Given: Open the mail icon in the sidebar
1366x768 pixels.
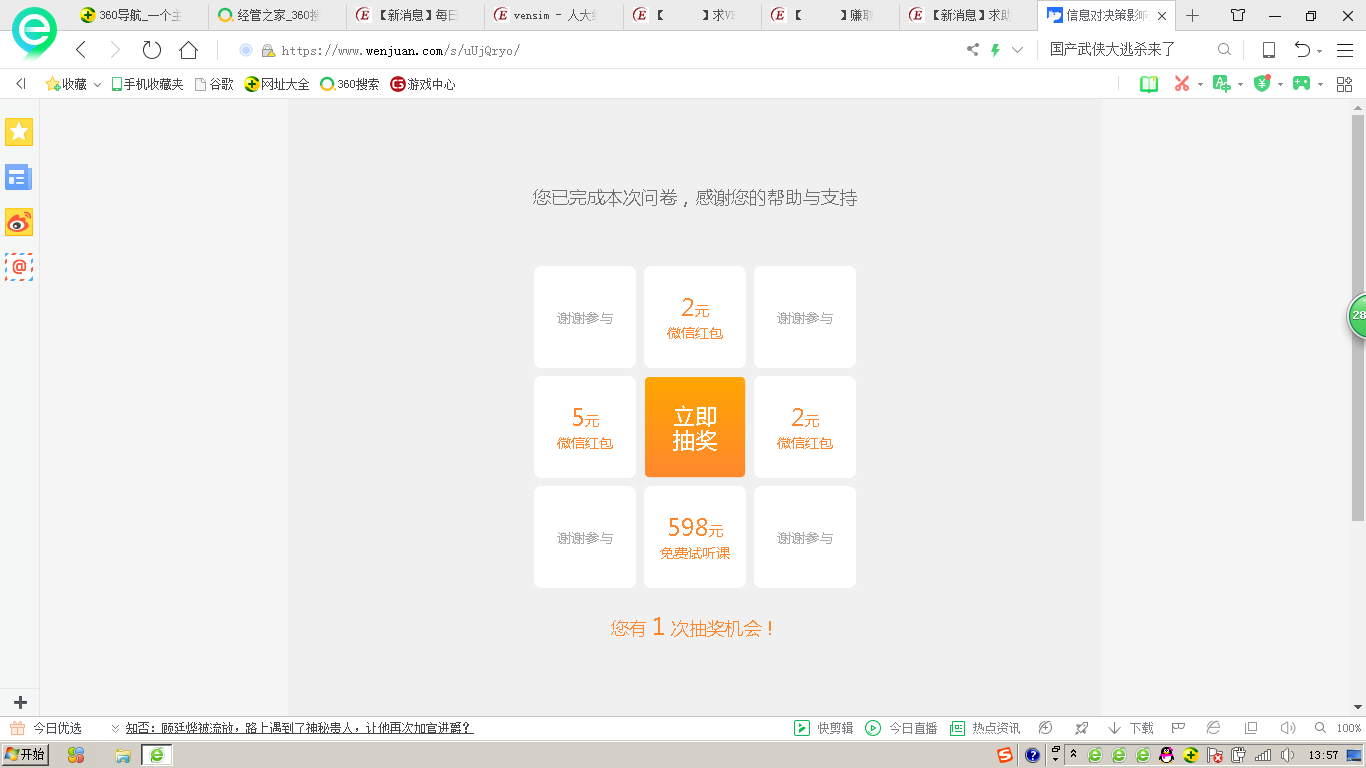Looking at the screenshot, I should [x=19, y=267].
